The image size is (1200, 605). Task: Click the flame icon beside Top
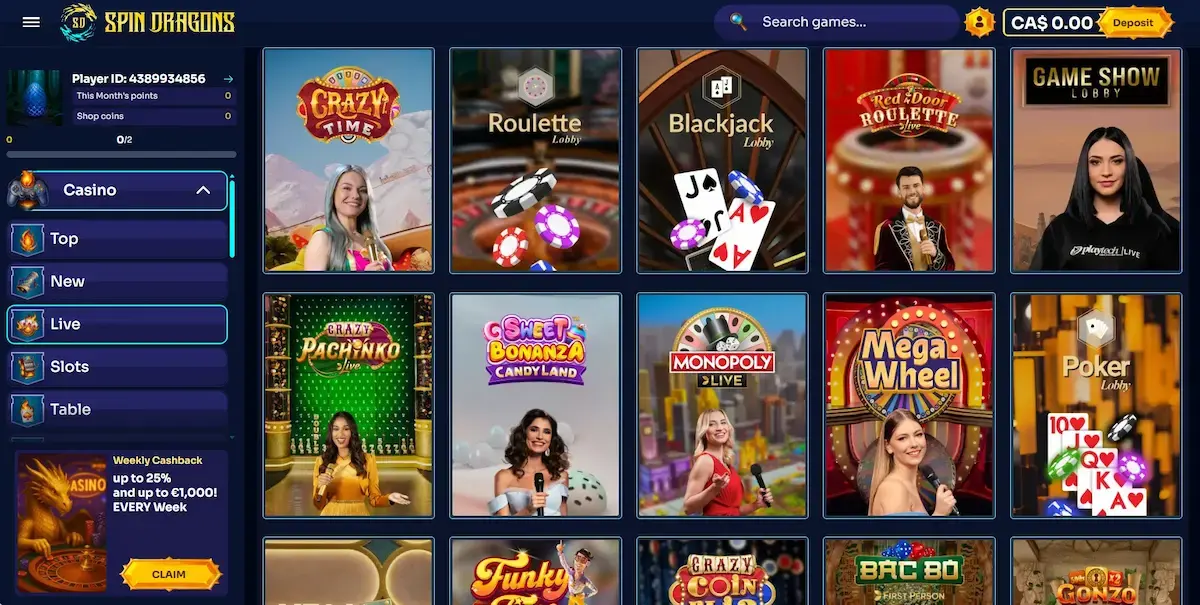pyautogui.click(x=27, y=239)
